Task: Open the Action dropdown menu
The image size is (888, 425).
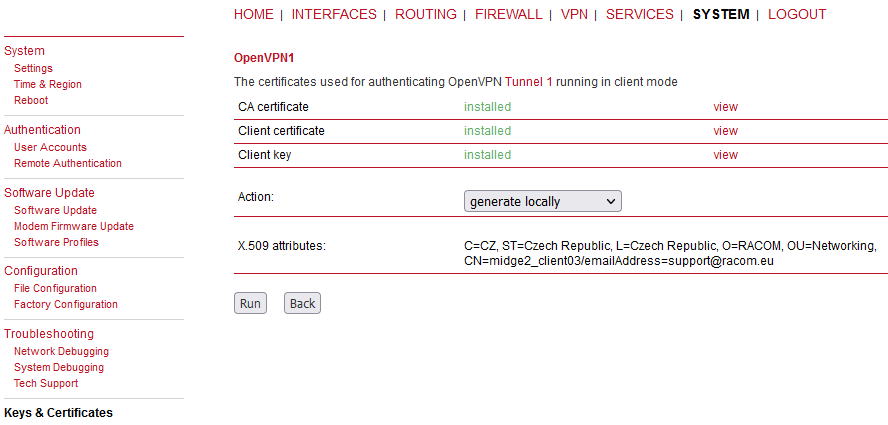Action: (542, 201)
